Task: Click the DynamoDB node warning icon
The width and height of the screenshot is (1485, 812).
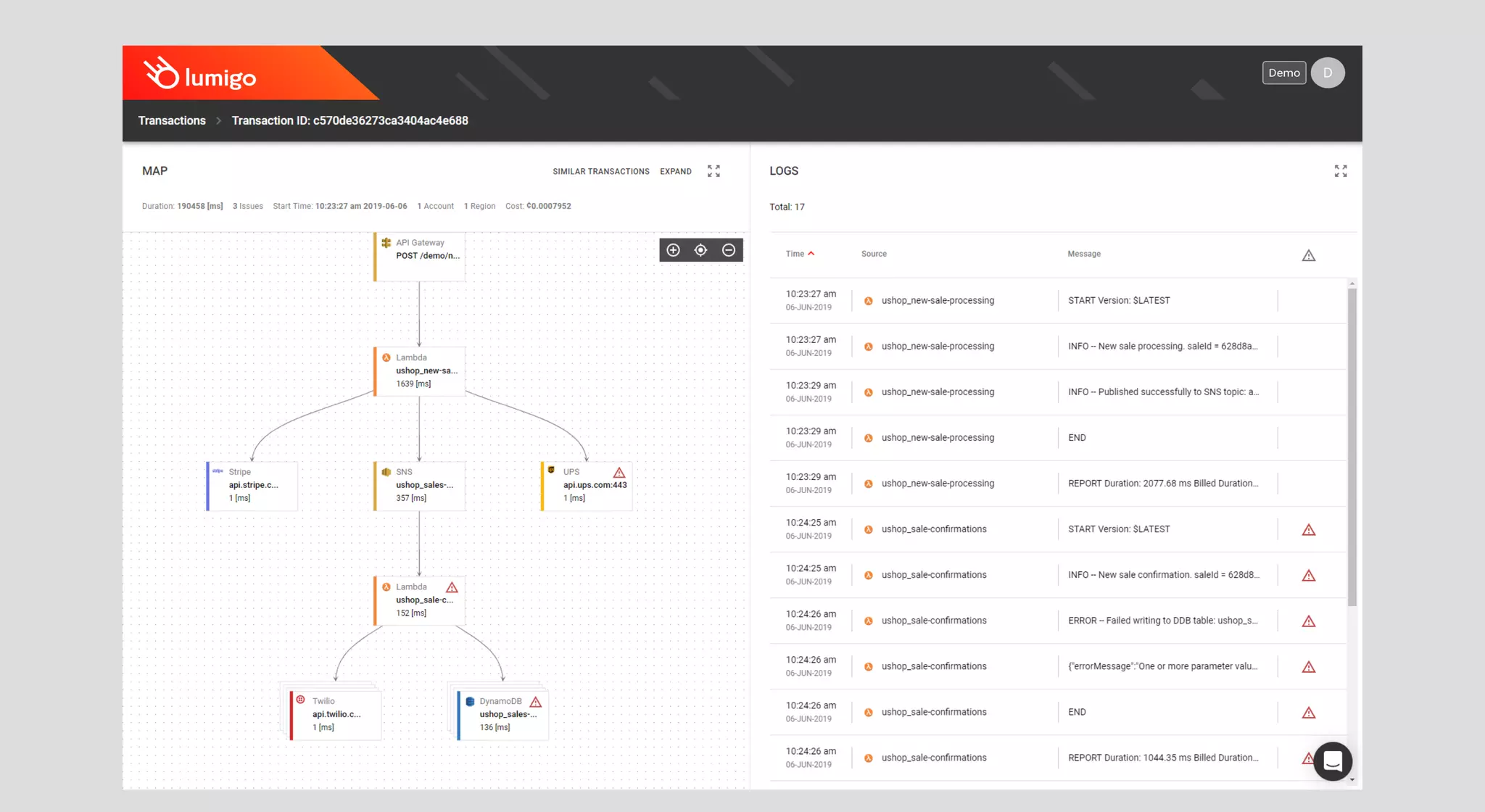Action: (x=536, y=702)
